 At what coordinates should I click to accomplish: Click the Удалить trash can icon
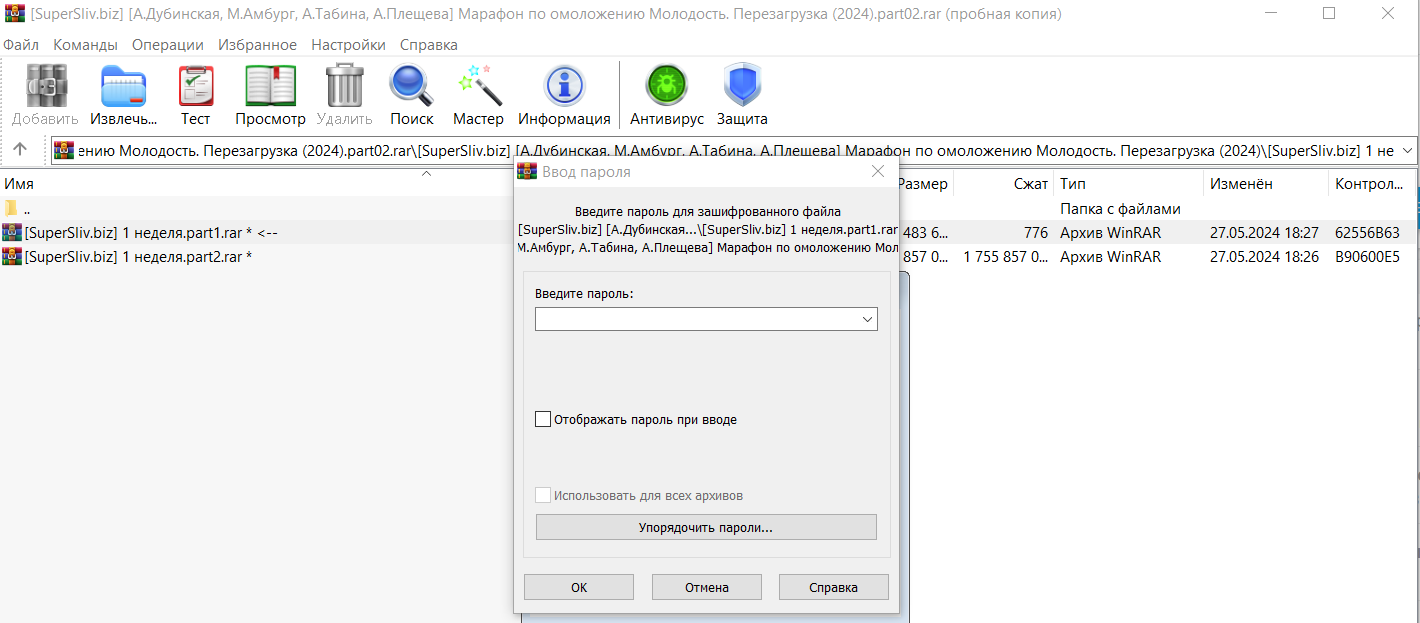coord(344,86)
